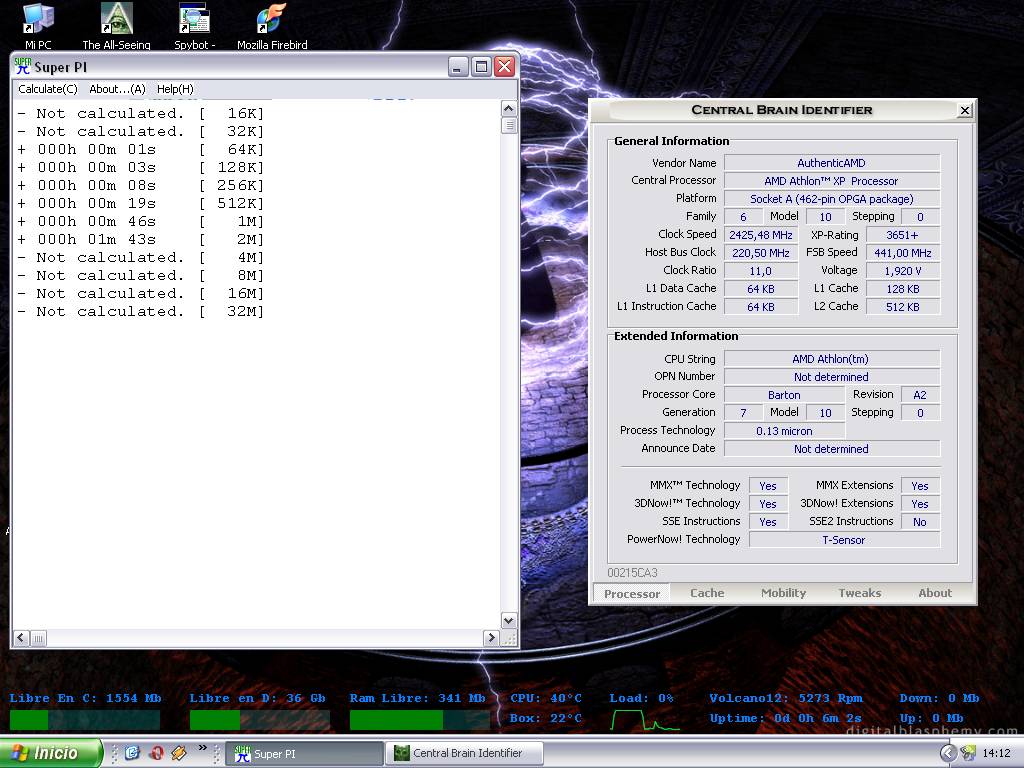Expand the hidden quick launch items chevron
Viewport: 1024px width, 768px height.
point(203,748)
